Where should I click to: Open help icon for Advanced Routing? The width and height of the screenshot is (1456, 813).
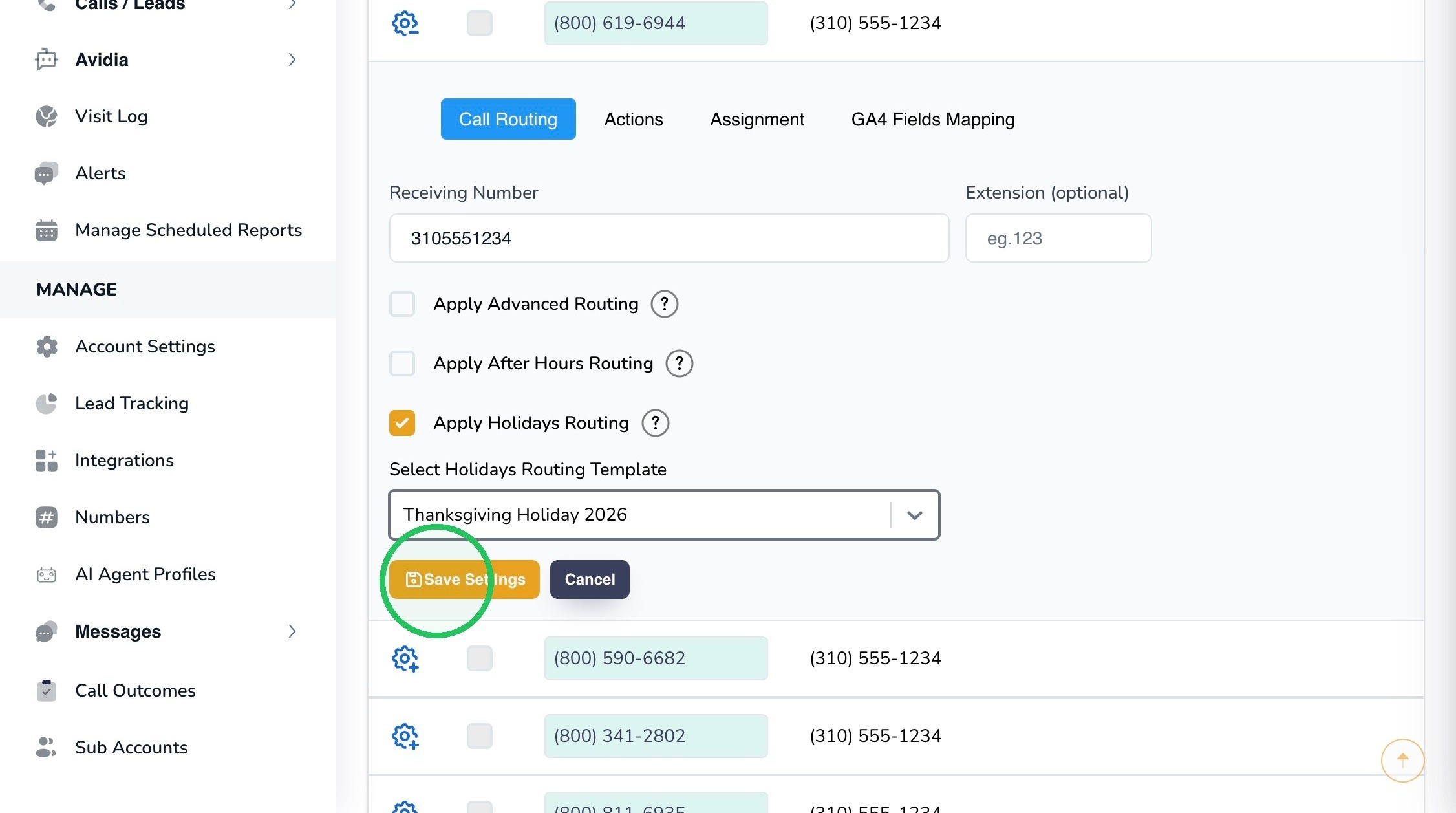[x=664, y=304]
